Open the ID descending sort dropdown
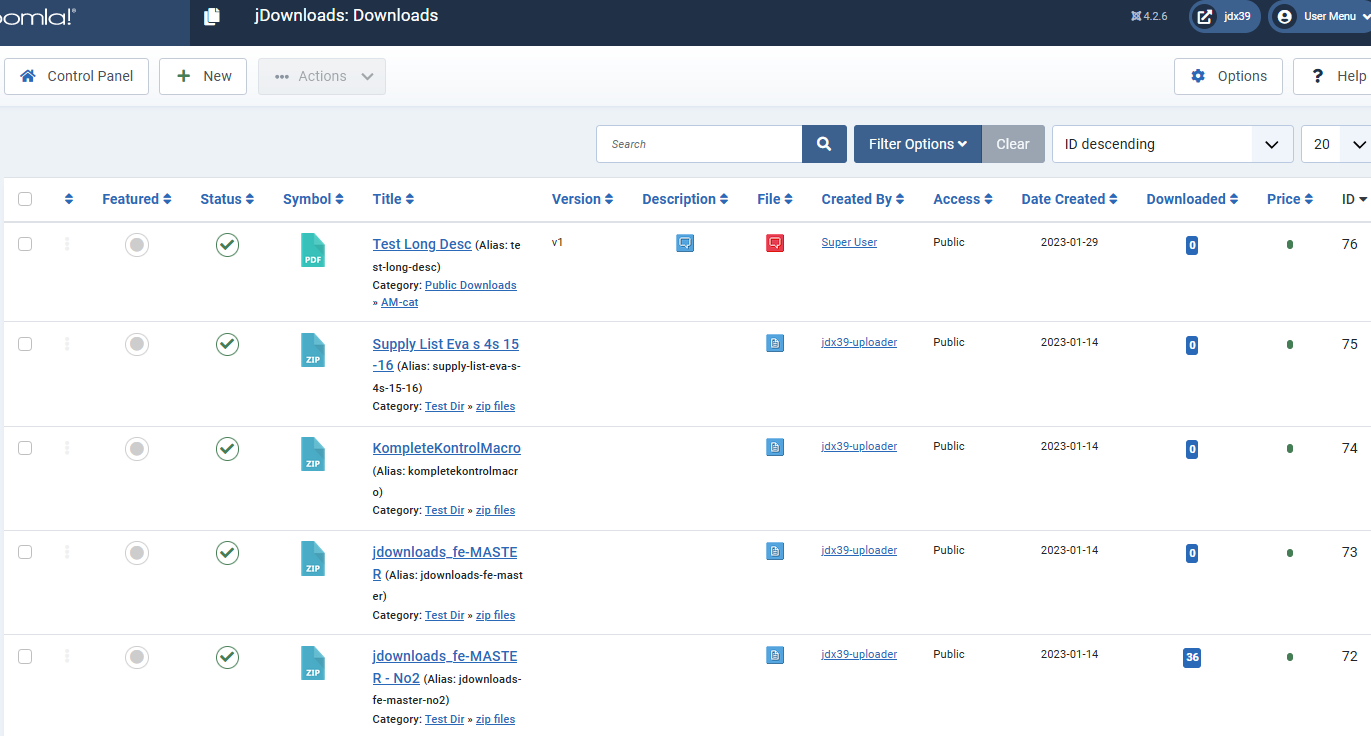The image size is (1371, 736). [1172, 144]
